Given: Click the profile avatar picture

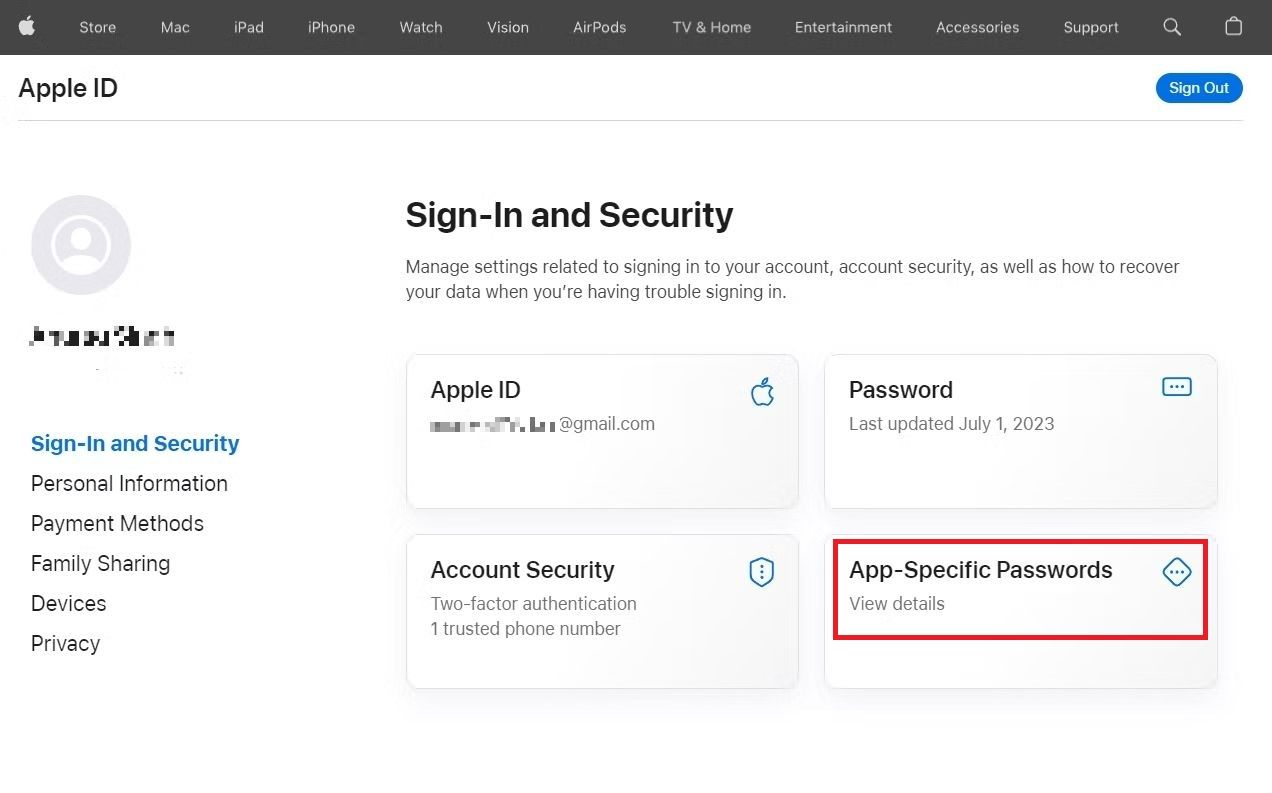Looking at the screenshot, I should click(81, 245).
